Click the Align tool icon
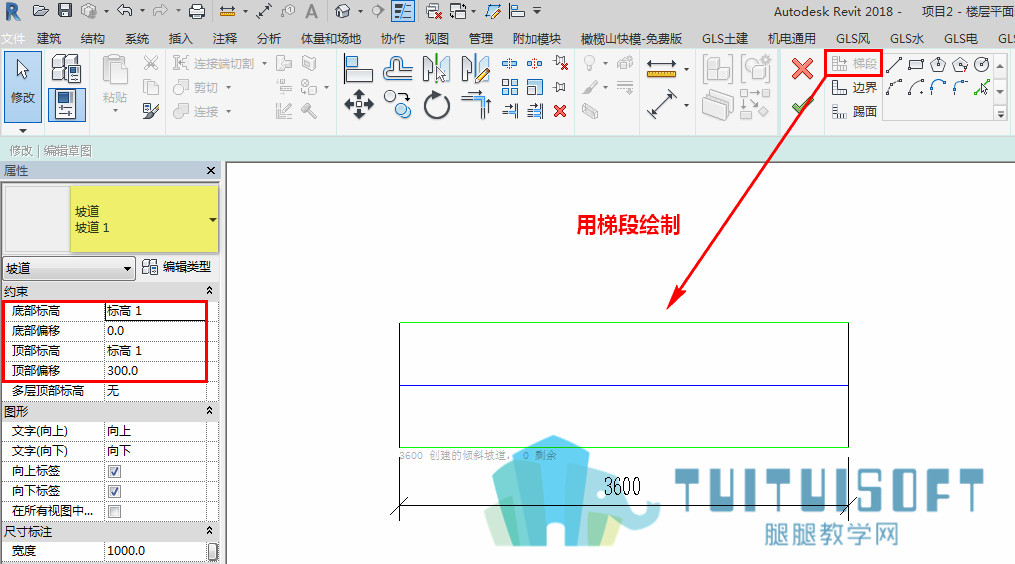This screenshot has width=1015, height=564. coord(358,69)
